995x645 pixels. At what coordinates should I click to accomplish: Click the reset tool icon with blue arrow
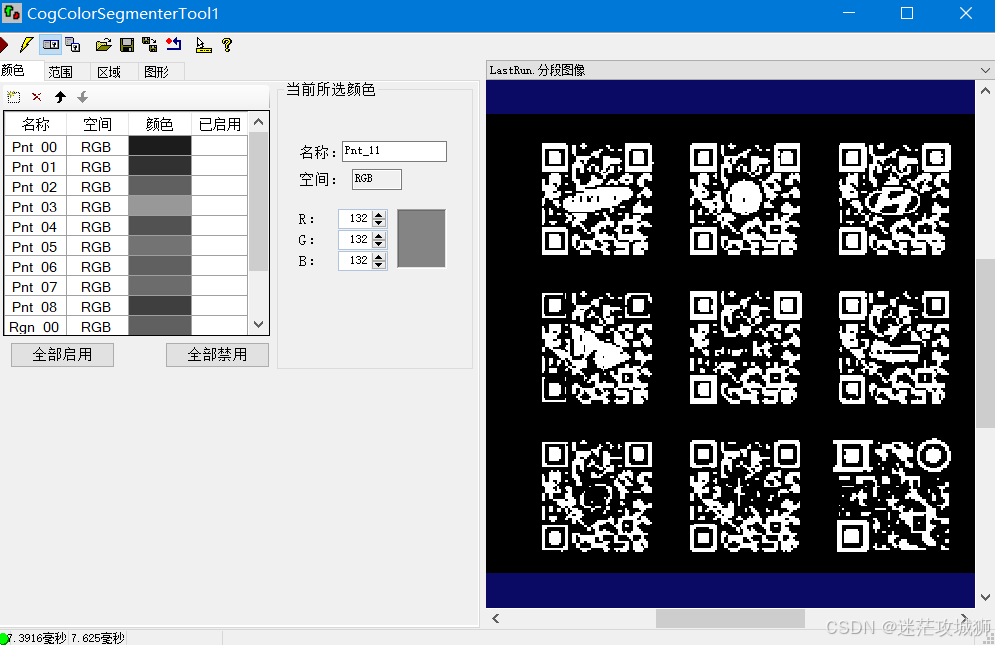(174, 45)
